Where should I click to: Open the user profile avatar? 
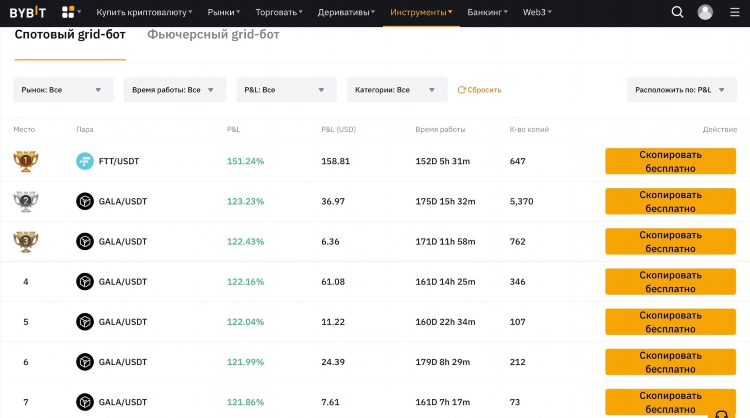[705, 12]
